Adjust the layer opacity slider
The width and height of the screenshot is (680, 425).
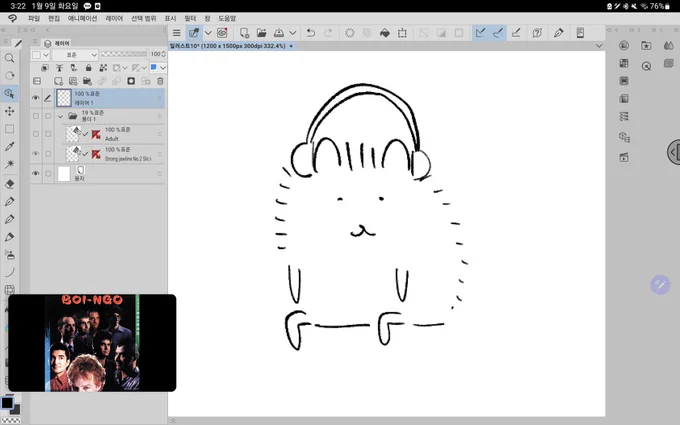(124, 54)
